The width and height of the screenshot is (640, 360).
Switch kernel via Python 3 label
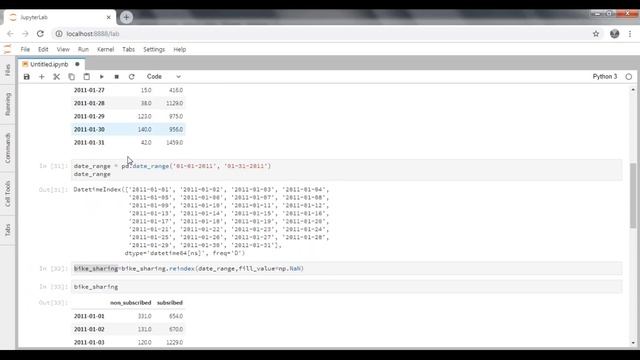tap(604, 77)
